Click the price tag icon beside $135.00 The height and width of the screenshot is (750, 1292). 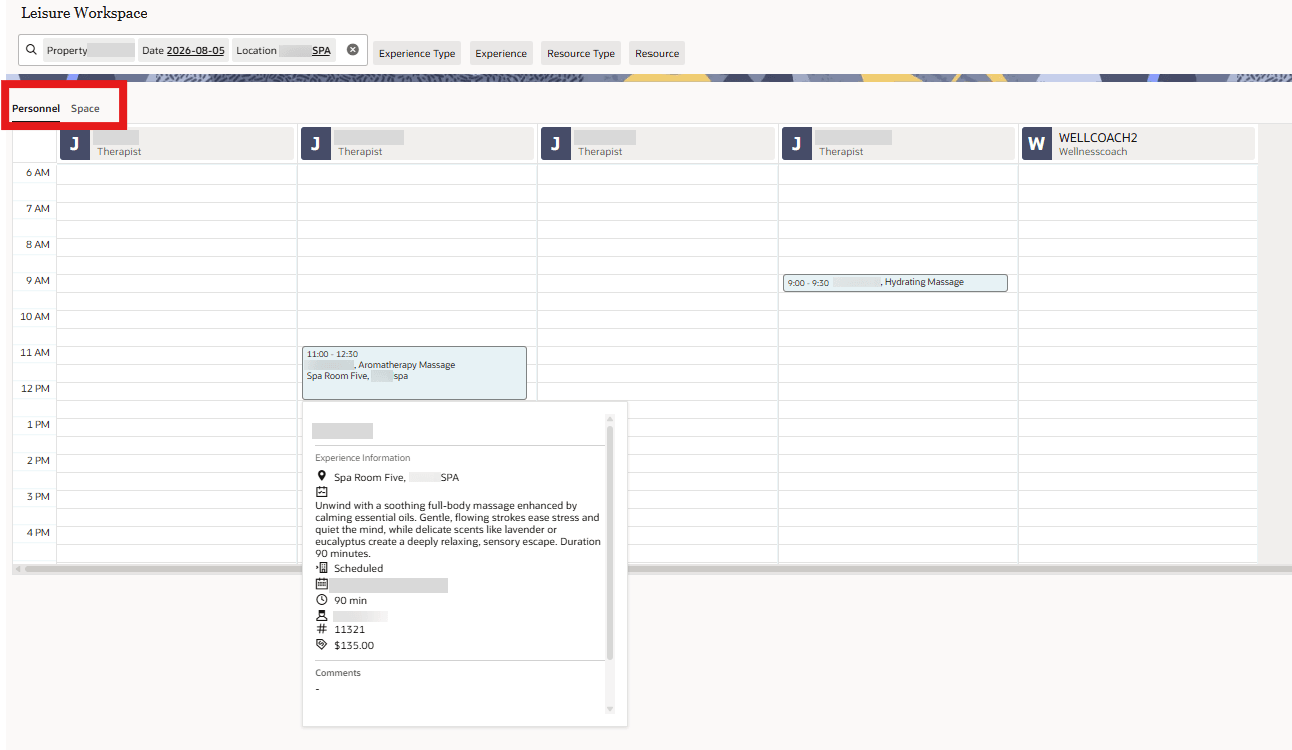tap(321, 645)
